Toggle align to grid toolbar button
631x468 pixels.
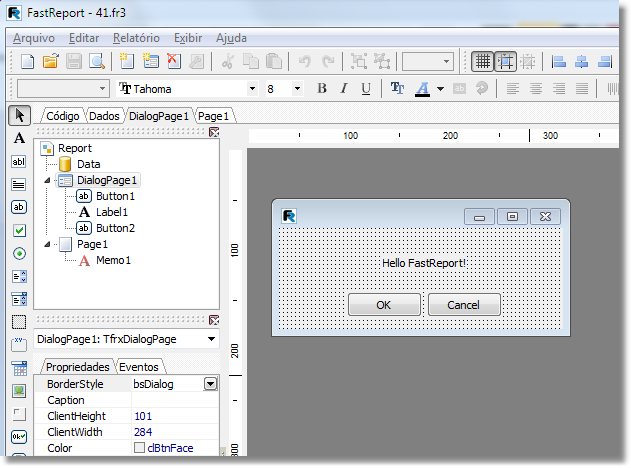[x=505, y=62]
